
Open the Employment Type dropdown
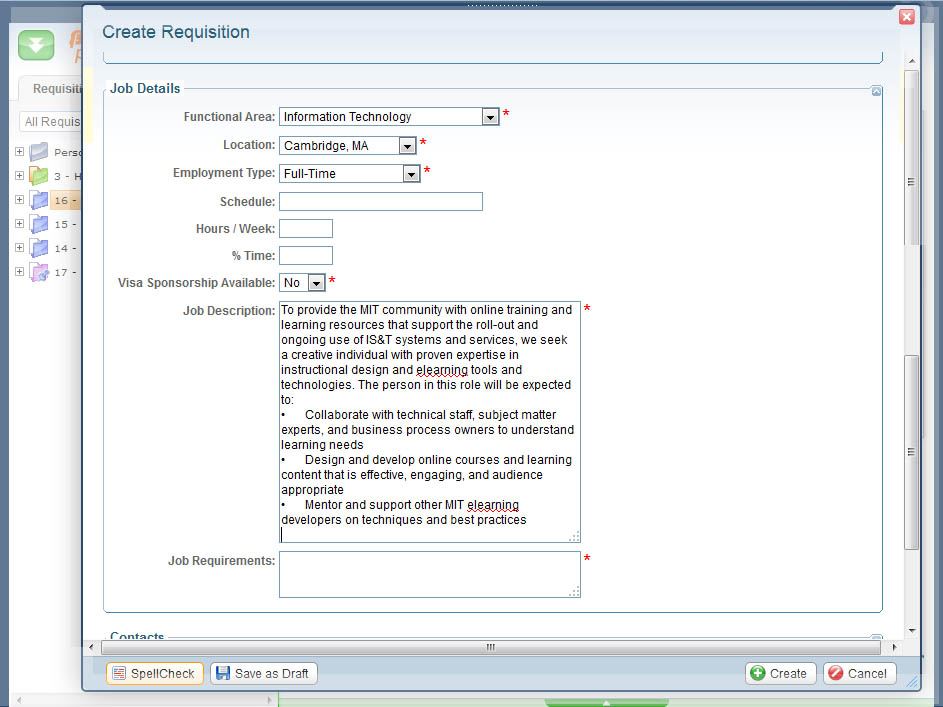pyautogui.click(x=410, y=174)
